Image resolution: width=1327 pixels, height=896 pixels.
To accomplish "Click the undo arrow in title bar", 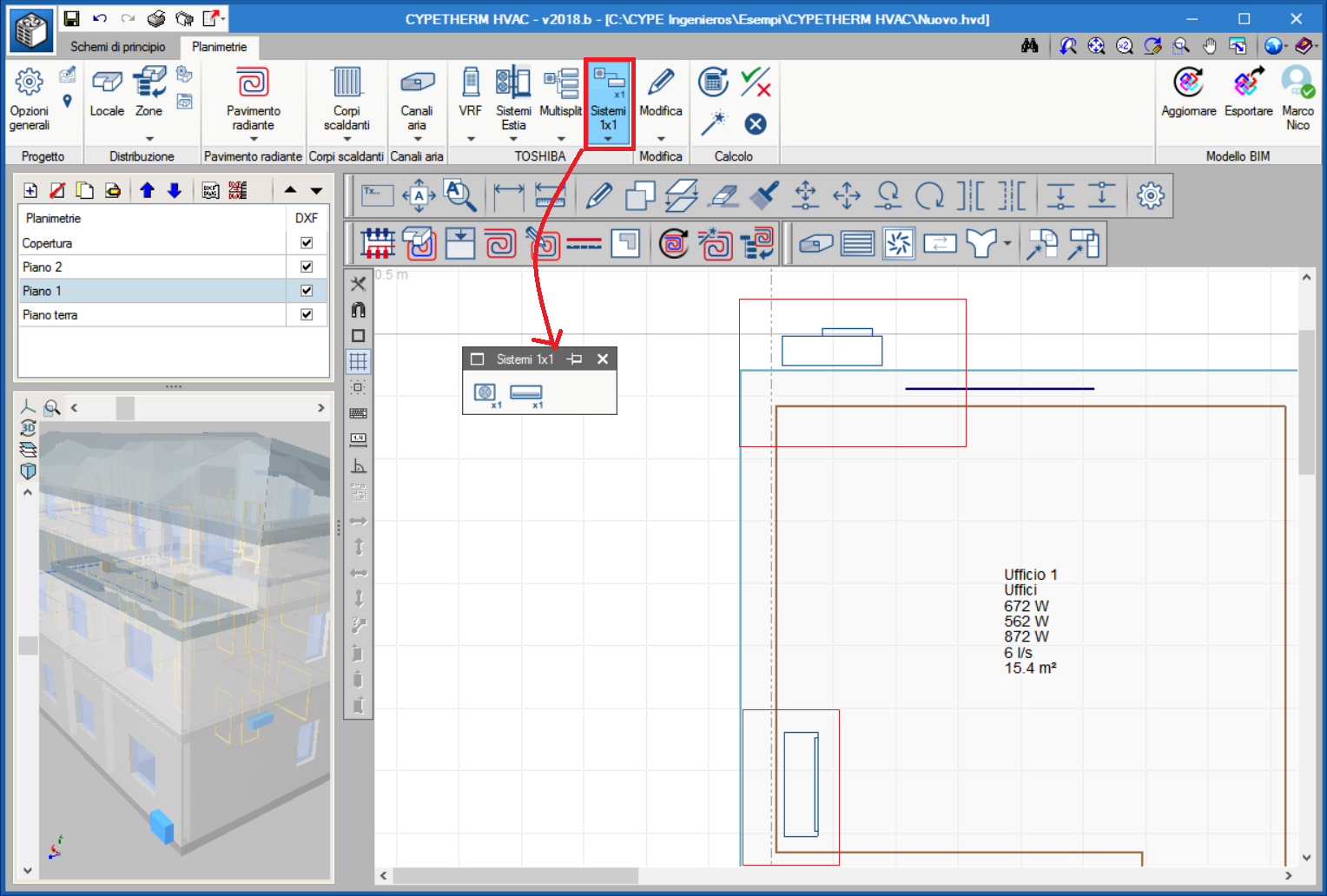I will (x=100, y=18).
